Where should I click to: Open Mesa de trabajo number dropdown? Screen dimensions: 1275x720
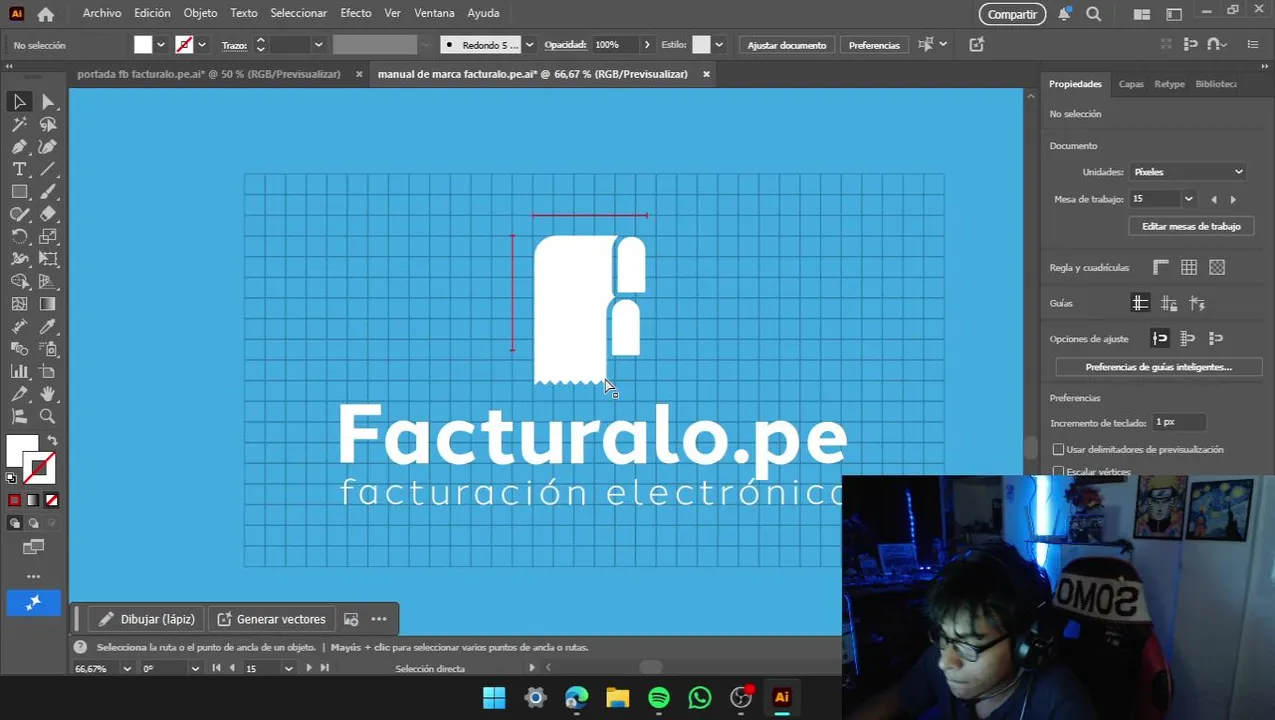(x=1188, y=199)
